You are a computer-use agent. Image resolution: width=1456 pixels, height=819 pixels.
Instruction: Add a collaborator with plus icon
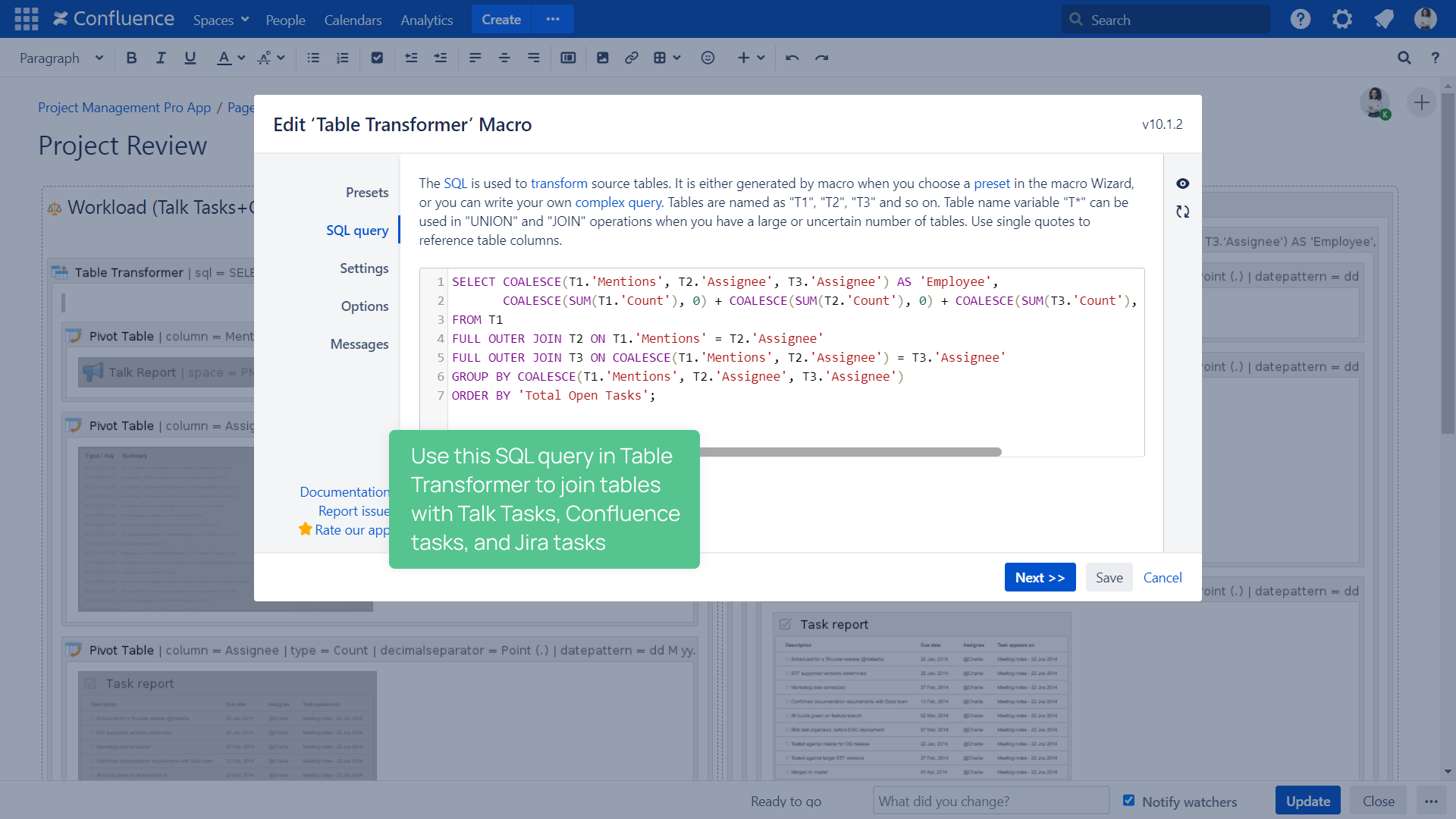pyautogui.click(x=1422, y=102)
